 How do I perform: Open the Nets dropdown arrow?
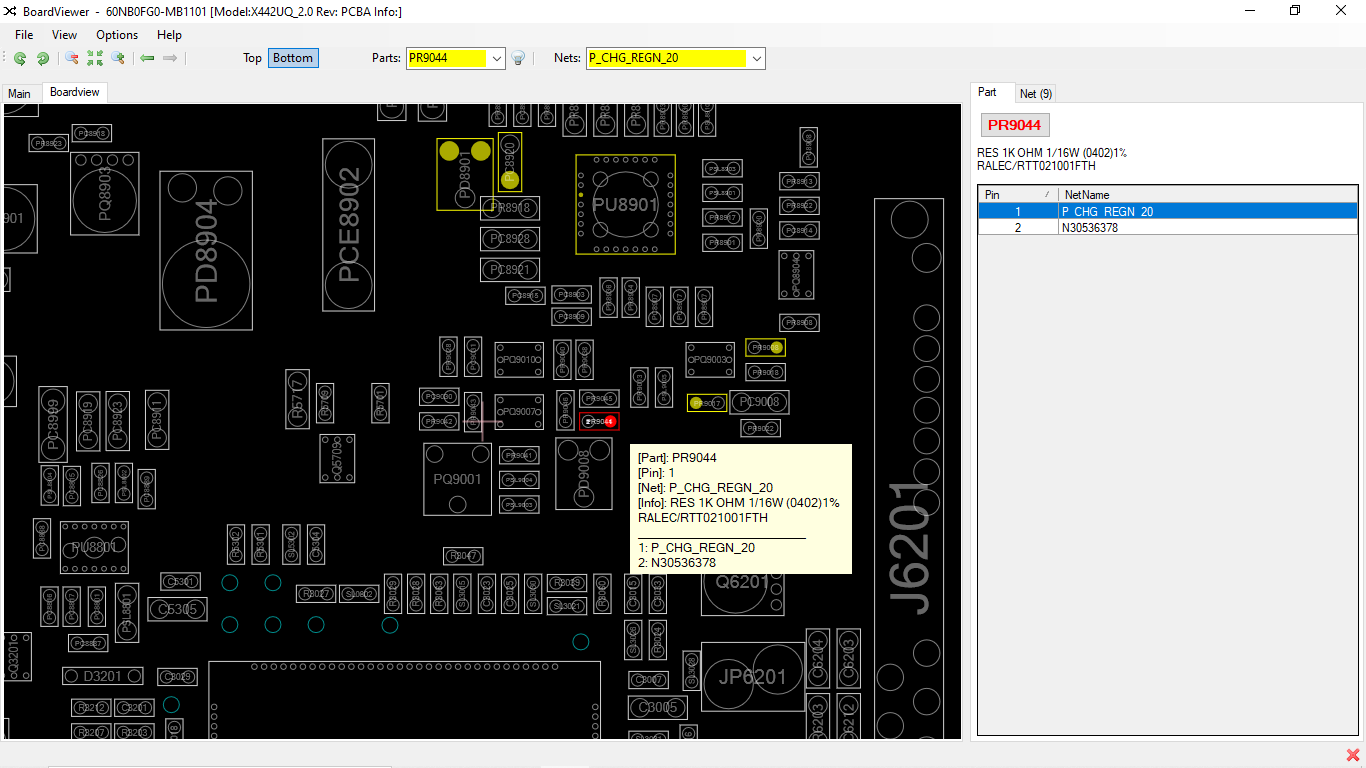(x=757, y=58)
